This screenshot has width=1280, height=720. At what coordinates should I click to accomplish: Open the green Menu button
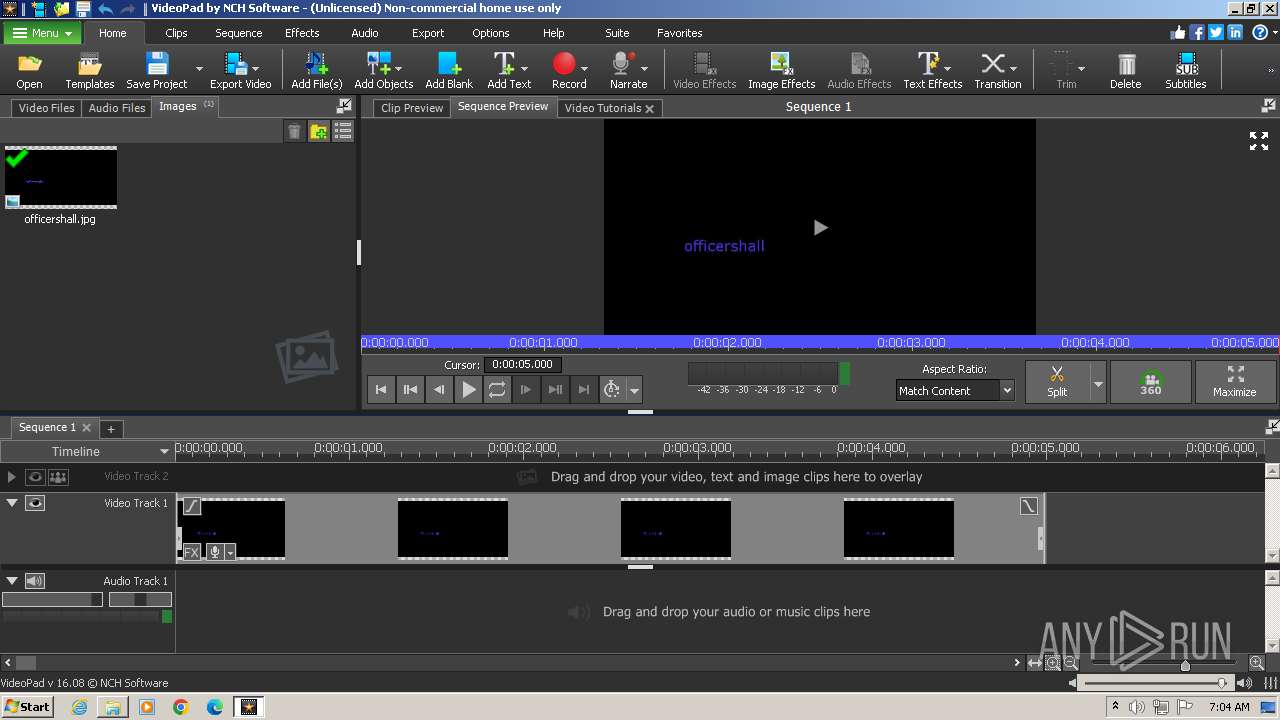(42, 33)
